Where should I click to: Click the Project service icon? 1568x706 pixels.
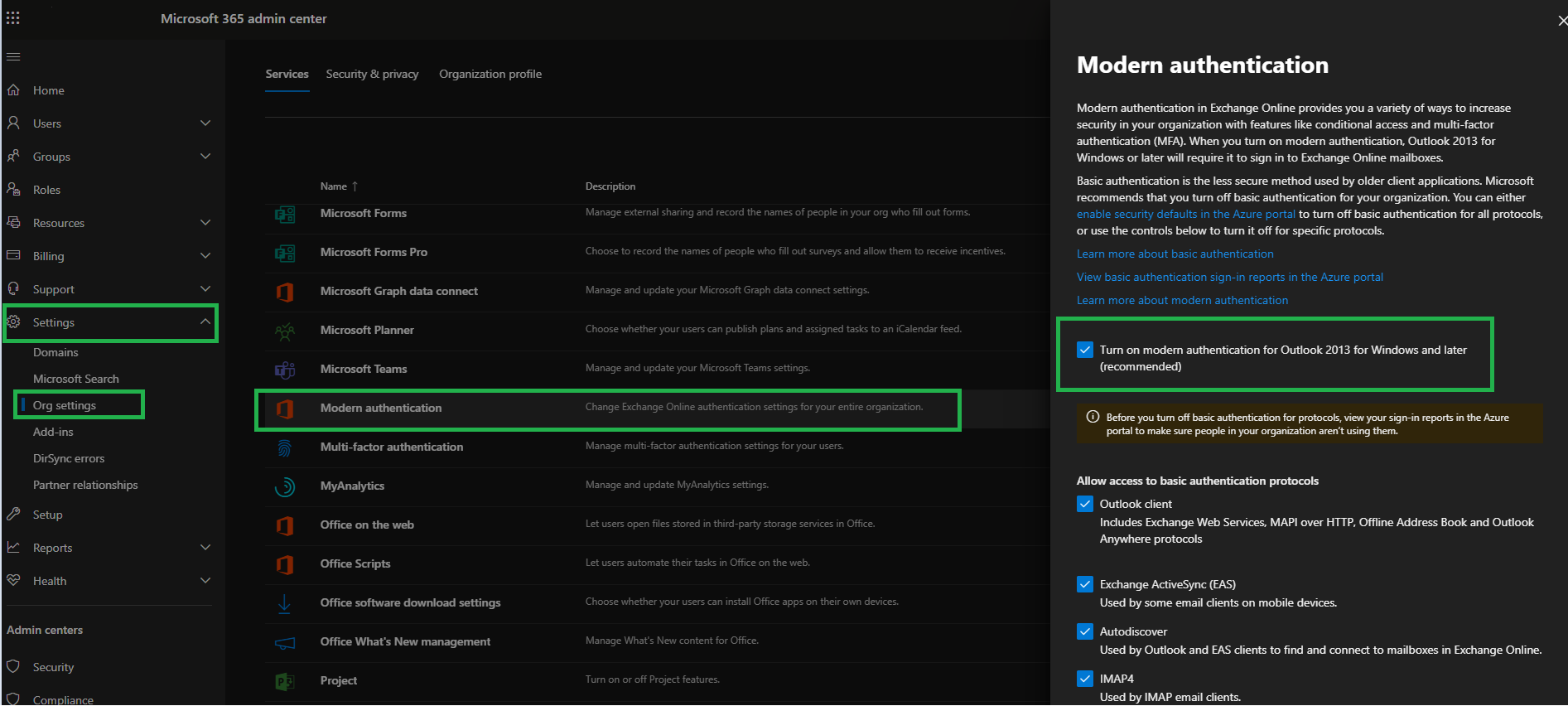[285, 681]
